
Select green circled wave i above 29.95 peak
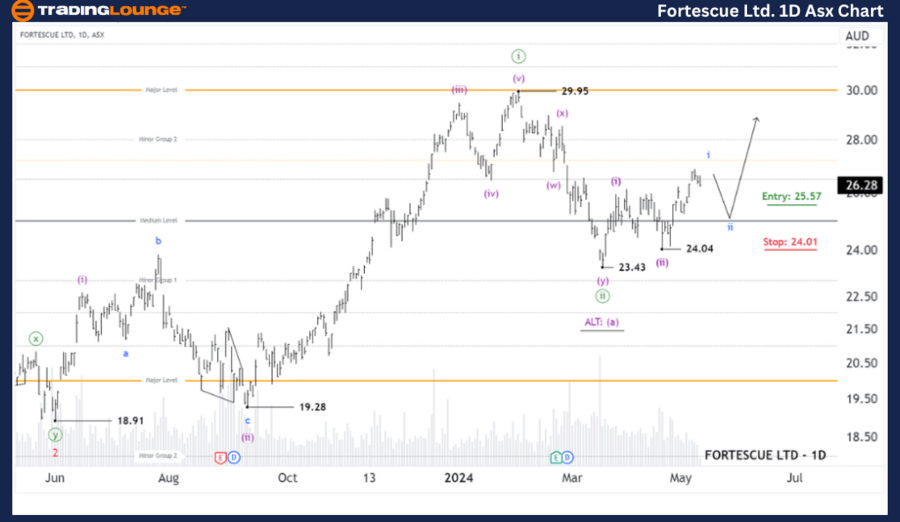(x=518, y=56)
